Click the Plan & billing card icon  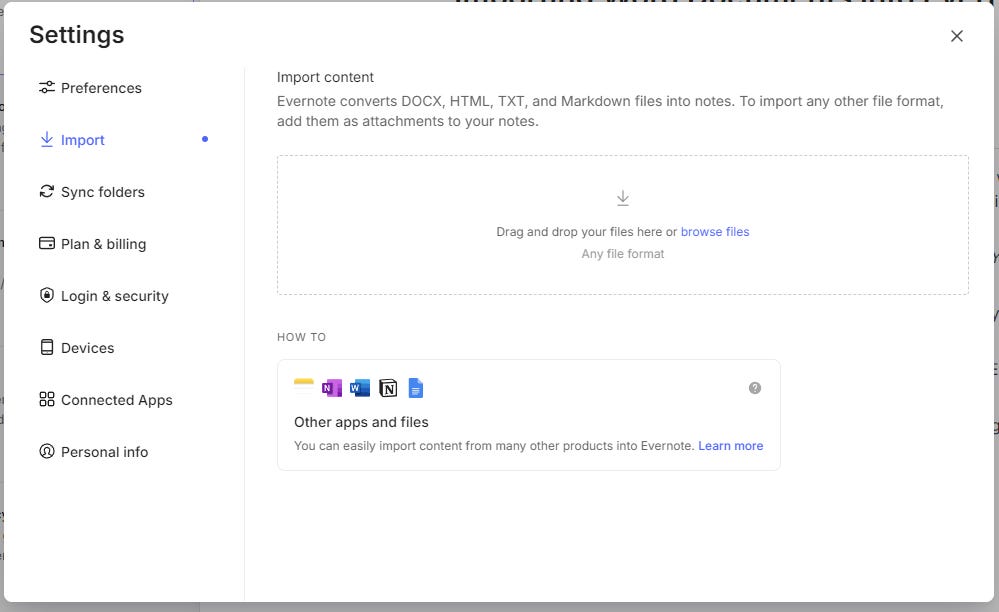click(x=47, y=243)
